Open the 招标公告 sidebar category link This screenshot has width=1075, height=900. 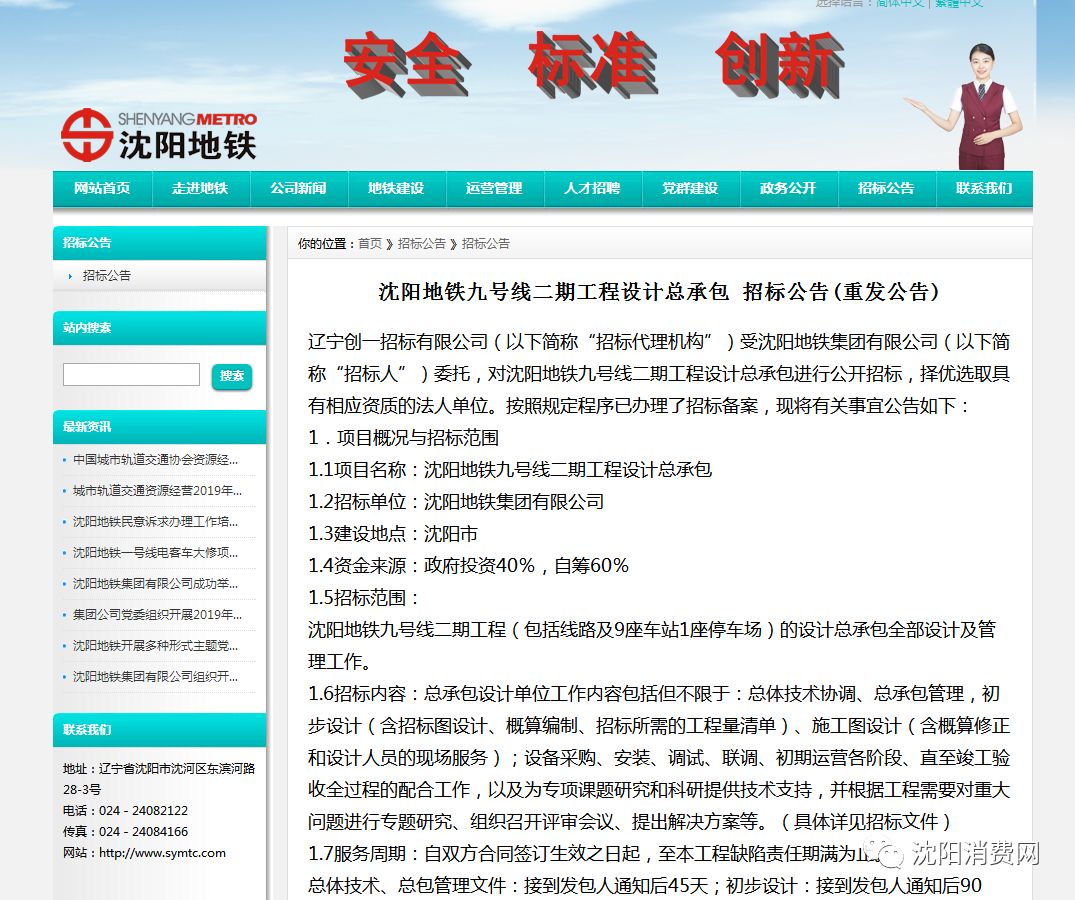pyautogui.click(x=107, y=276)
